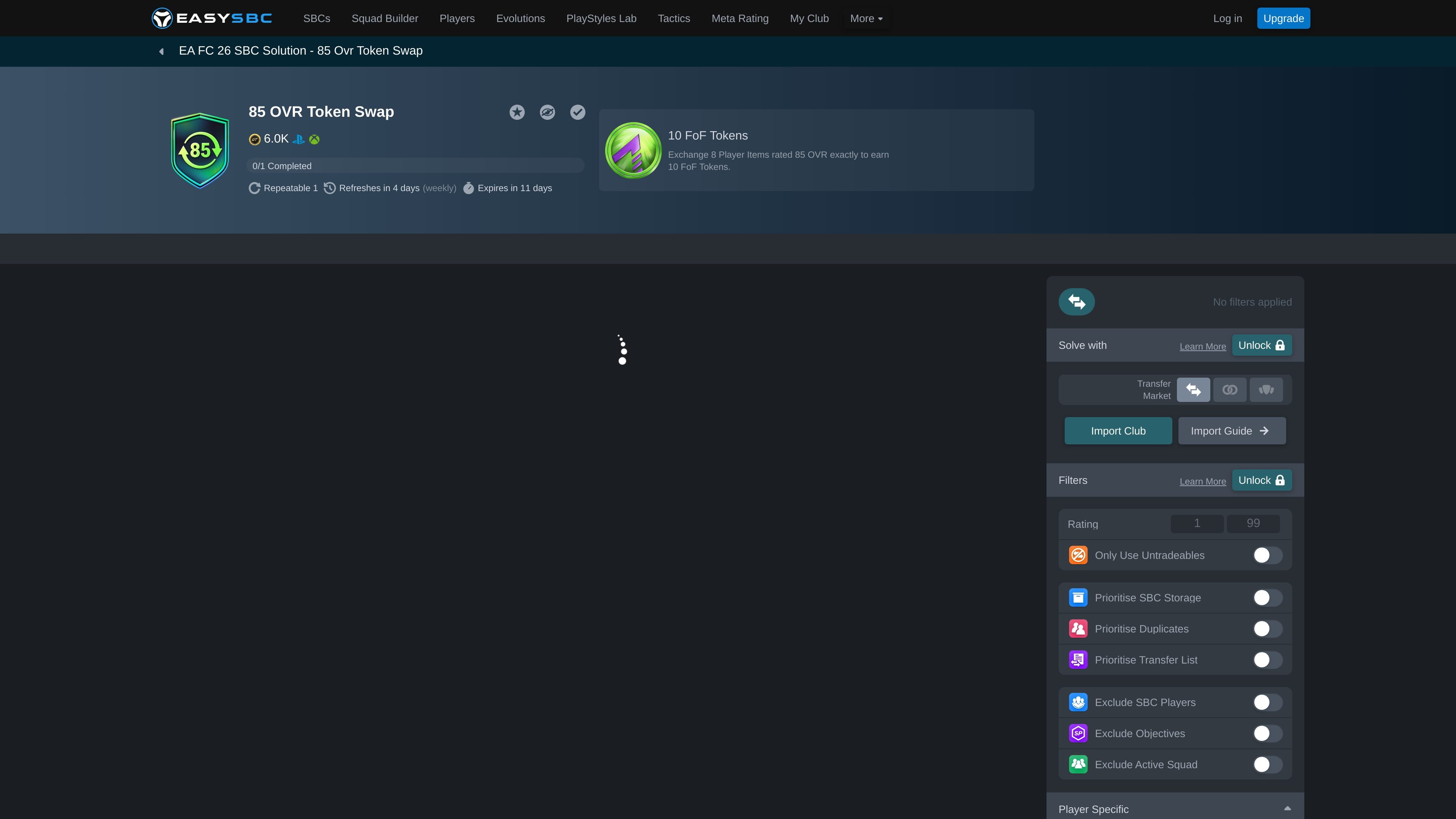1456x819 pixels.
Task: Click the 0/1 Completed progress bar
Action: point(416,166)
